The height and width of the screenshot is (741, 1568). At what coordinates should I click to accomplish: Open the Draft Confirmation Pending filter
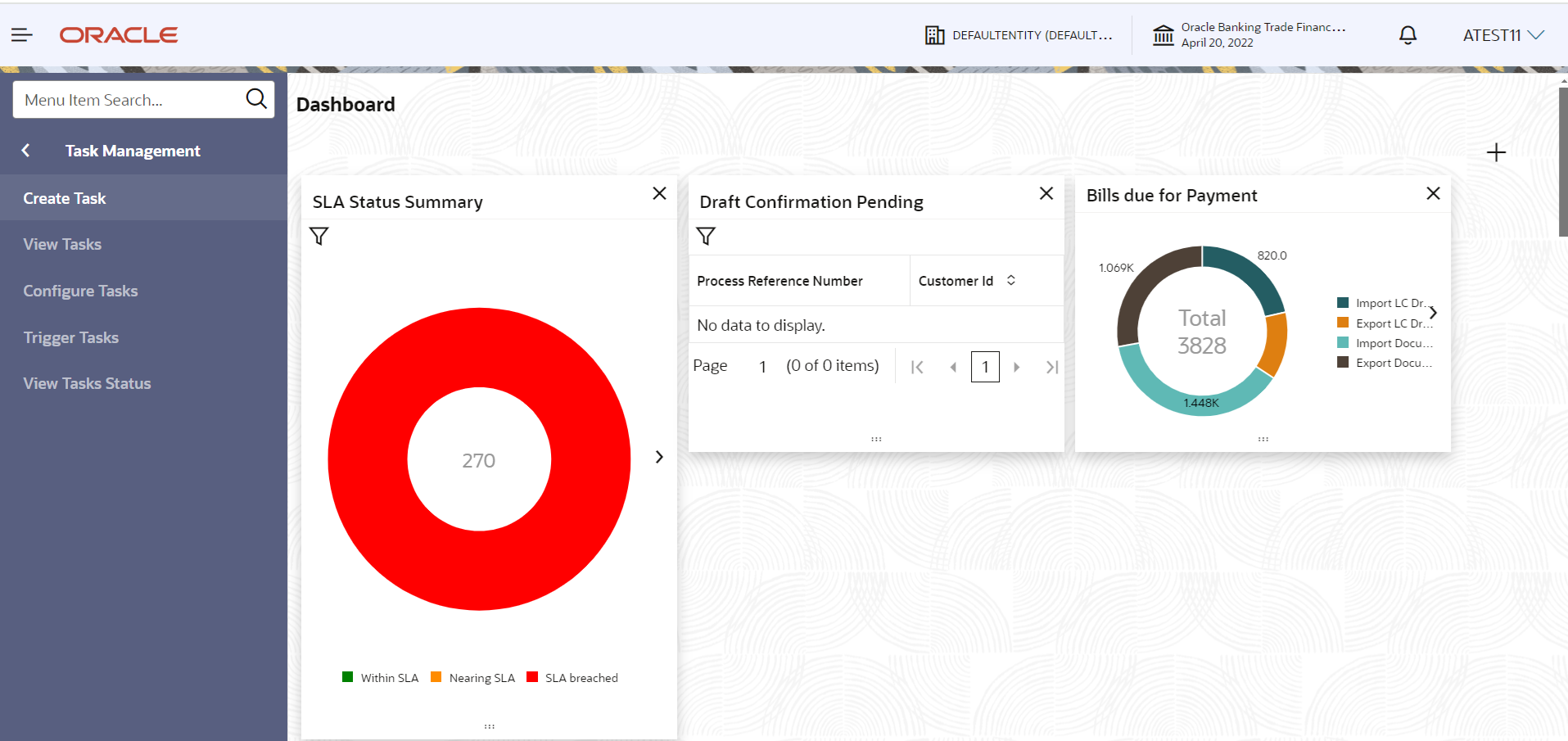(706, 237)
